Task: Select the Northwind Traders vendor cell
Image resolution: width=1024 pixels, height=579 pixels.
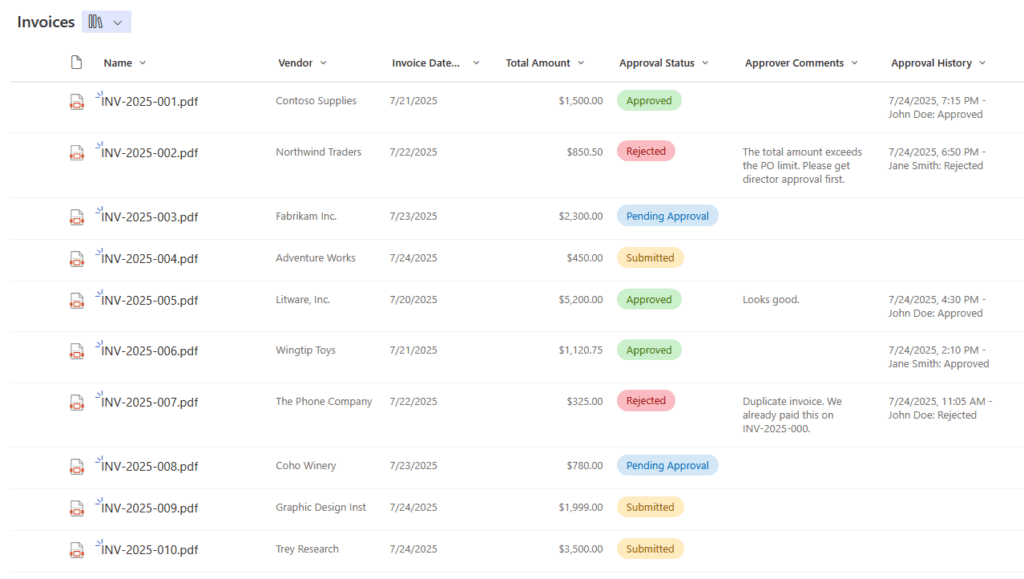Action: (x=319, y=152)
